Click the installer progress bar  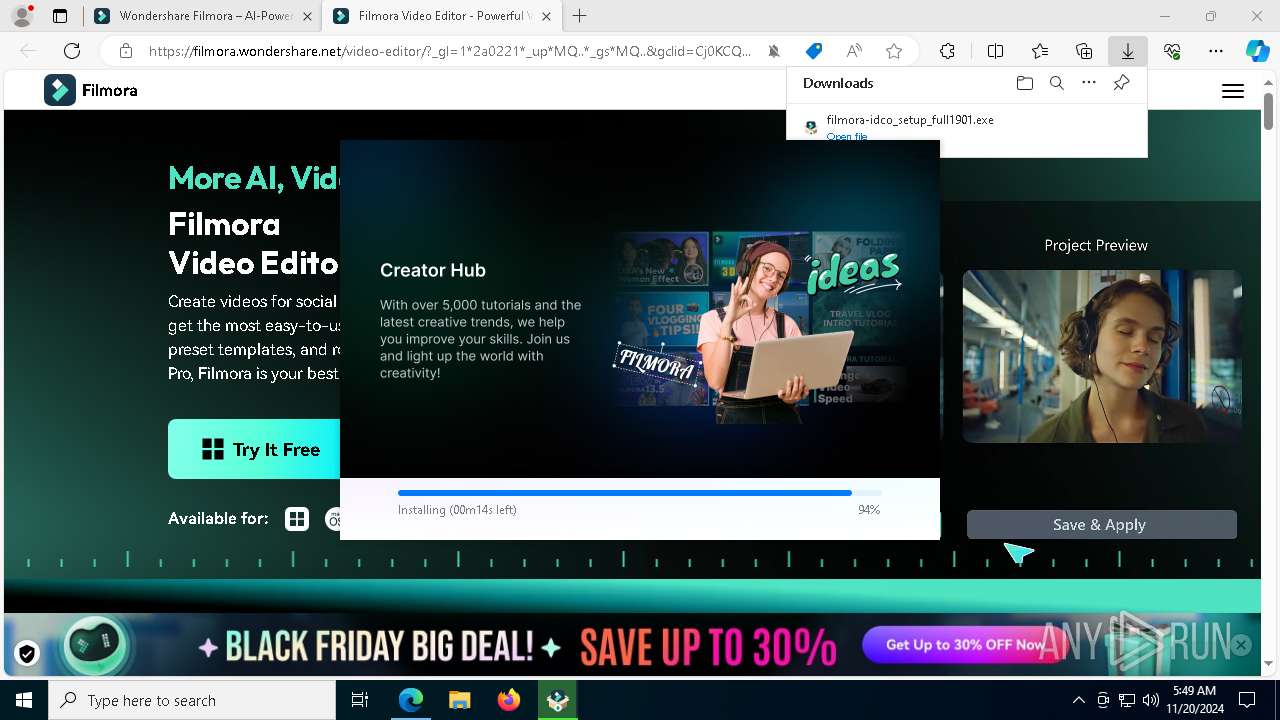pyautogui.click(x=640, y=493)
